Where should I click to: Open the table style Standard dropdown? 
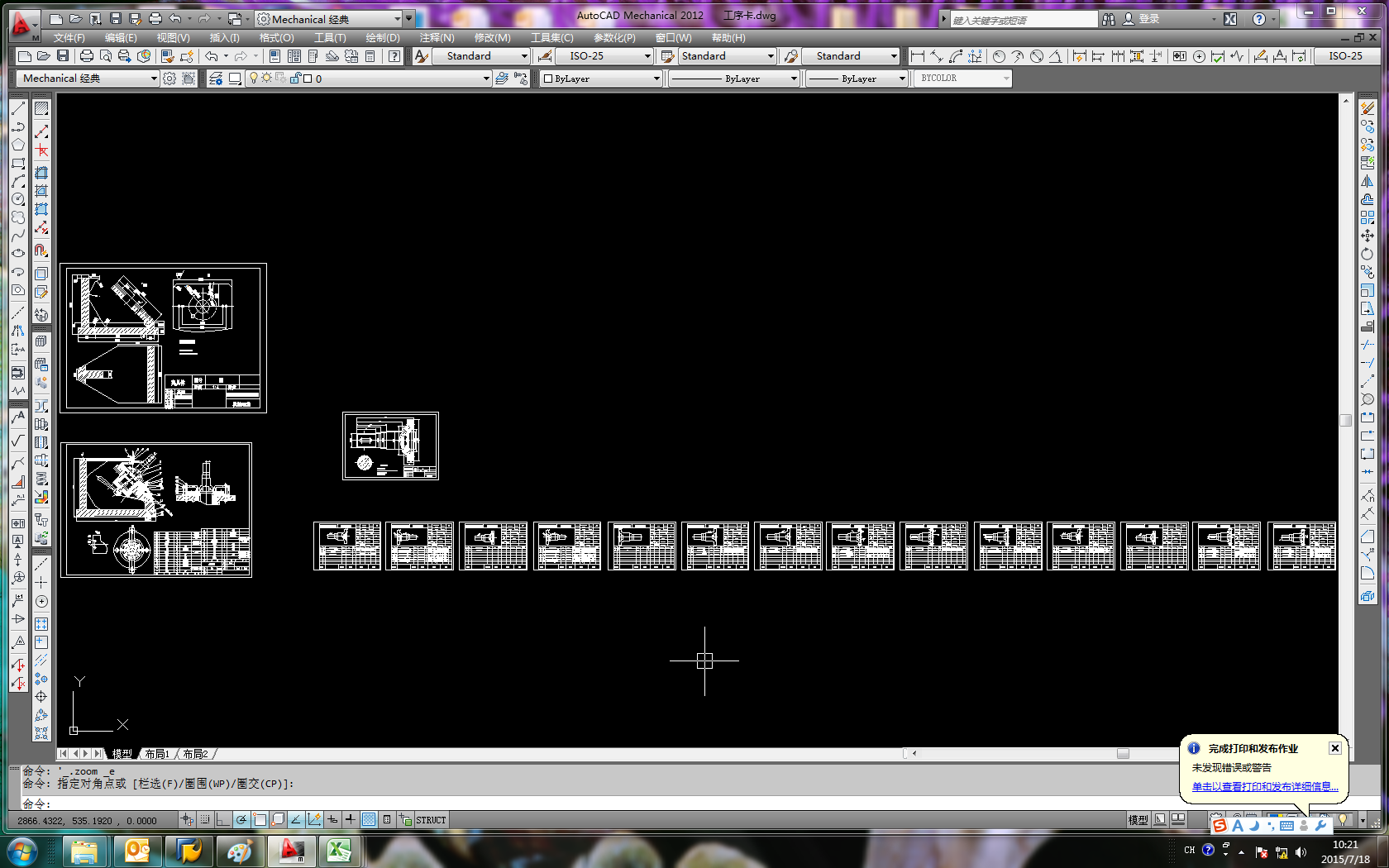coord(771,56)
